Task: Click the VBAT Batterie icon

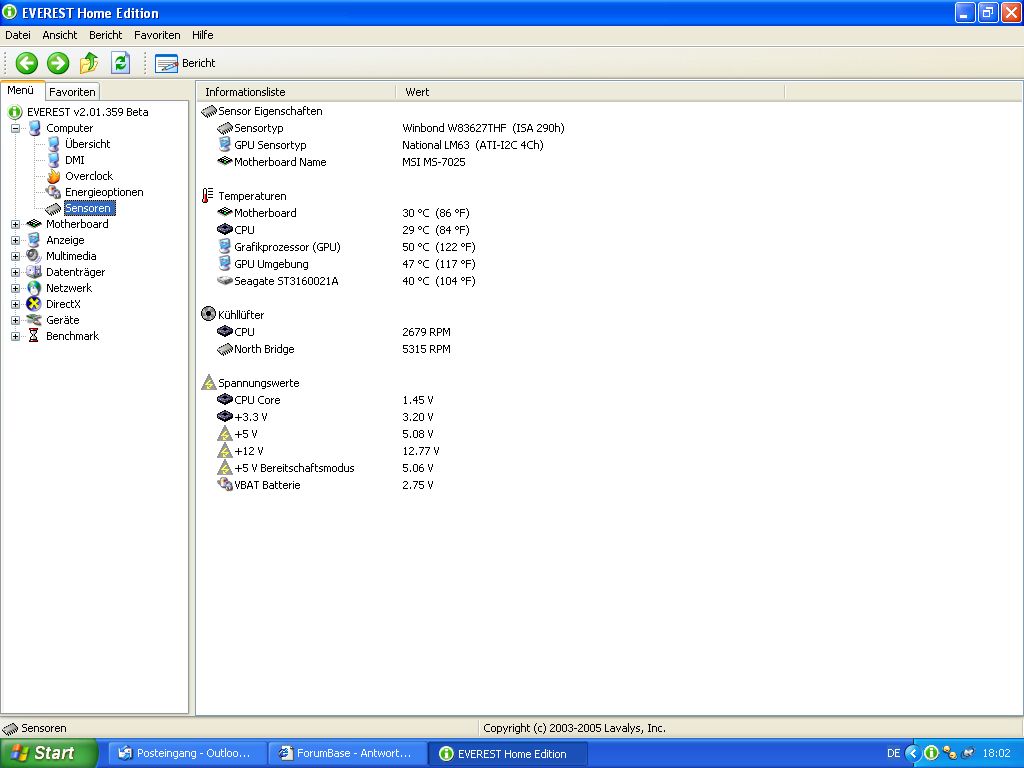Action: click(225, 485)
